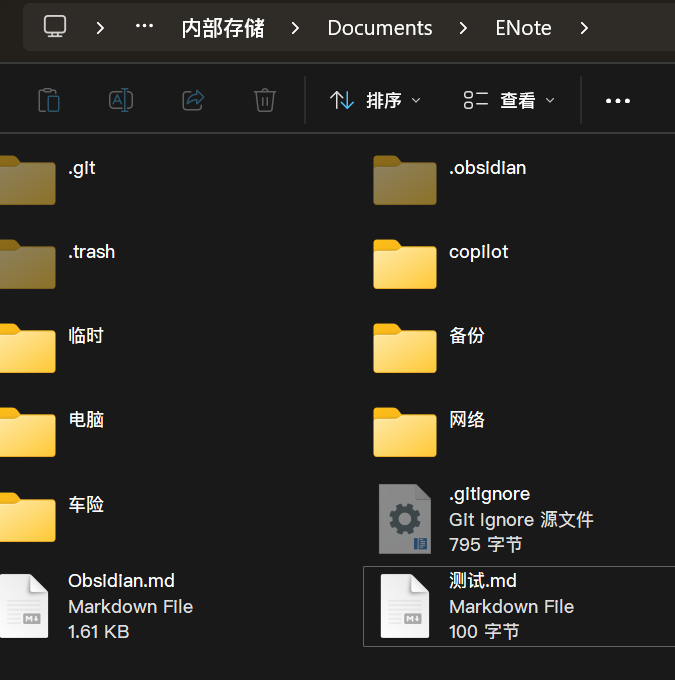Image resolution: width=675 pixels, height=680 pixels.
Task: Click the 电脑 folder name label
Action: click(86, 420)
